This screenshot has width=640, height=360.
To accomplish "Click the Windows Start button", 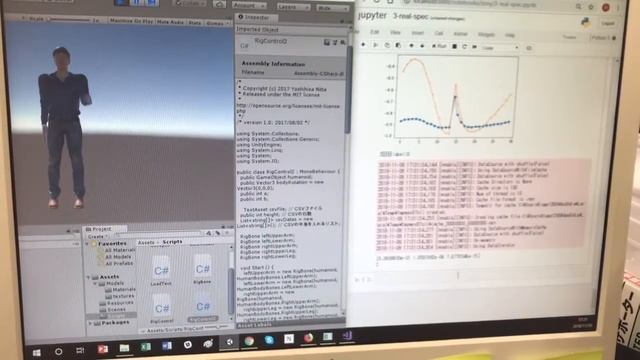I will 37,352.
